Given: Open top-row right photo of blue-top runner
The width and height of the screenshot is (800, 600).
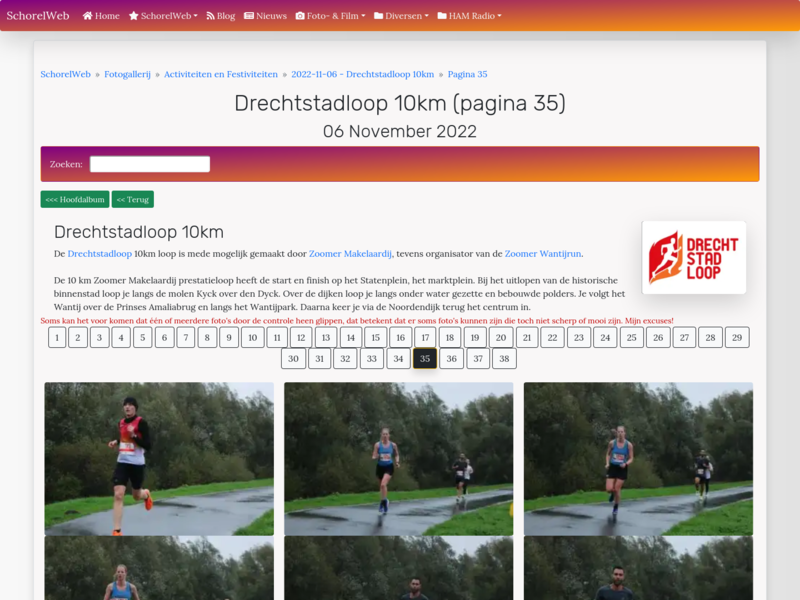Looking at the screenshot, I should pos(638,459).
